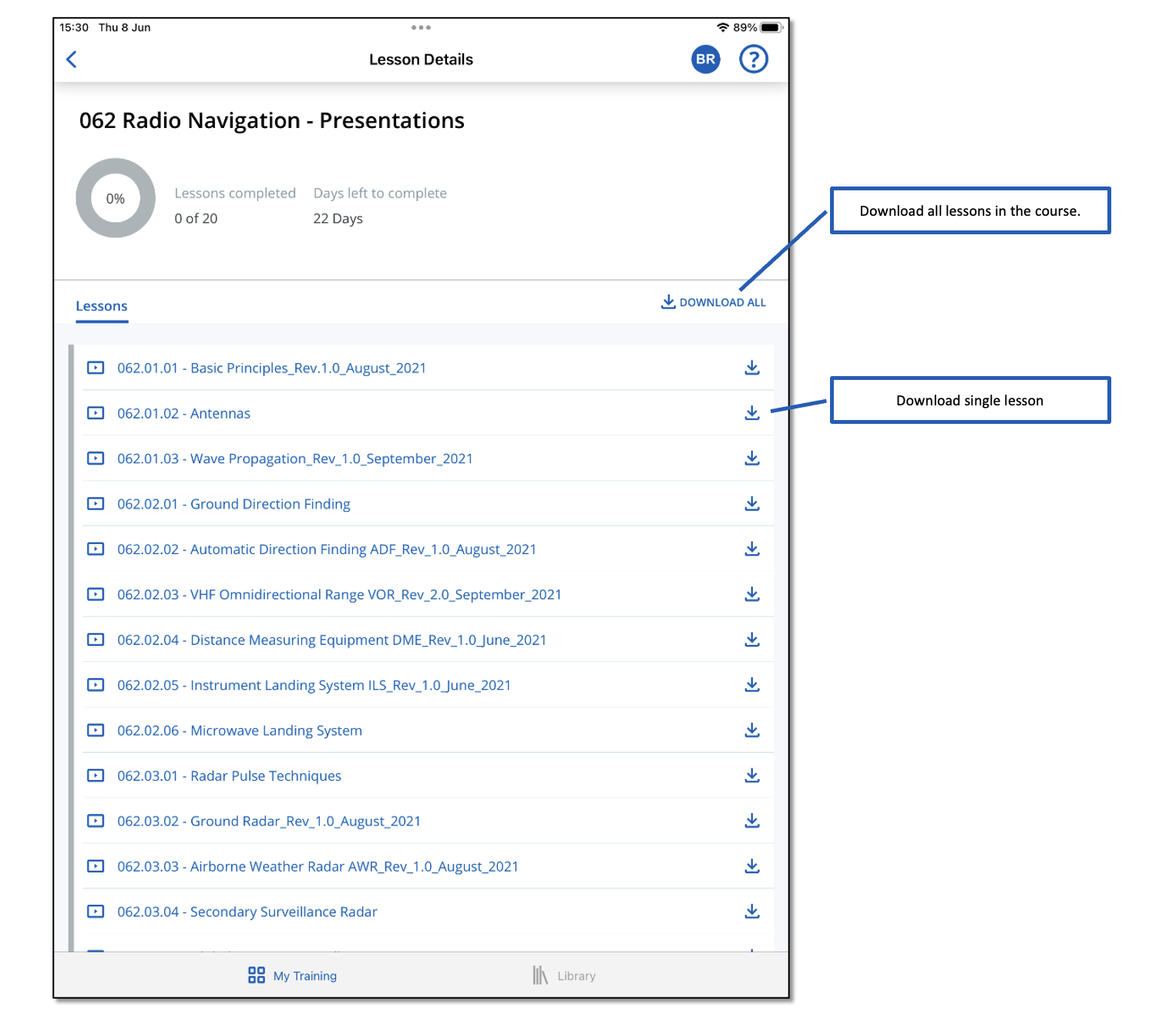Click the video icon beside Radar Pulse Techniques
This screenshot has height=1025, width=1176.
96,775
